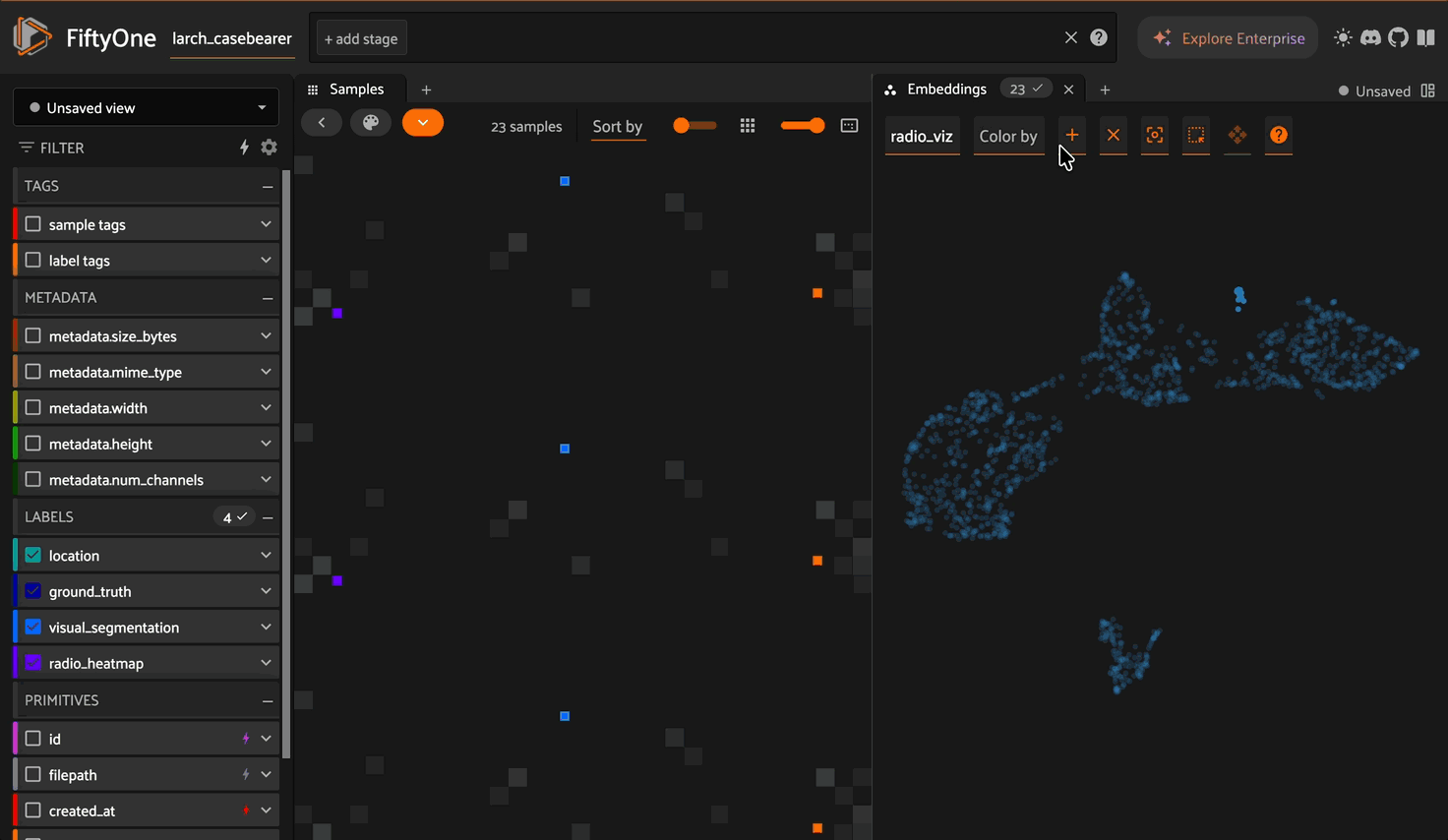Click the grid display options icon
The width and height of the screenshot is (1448, 840).
point(748,126)
